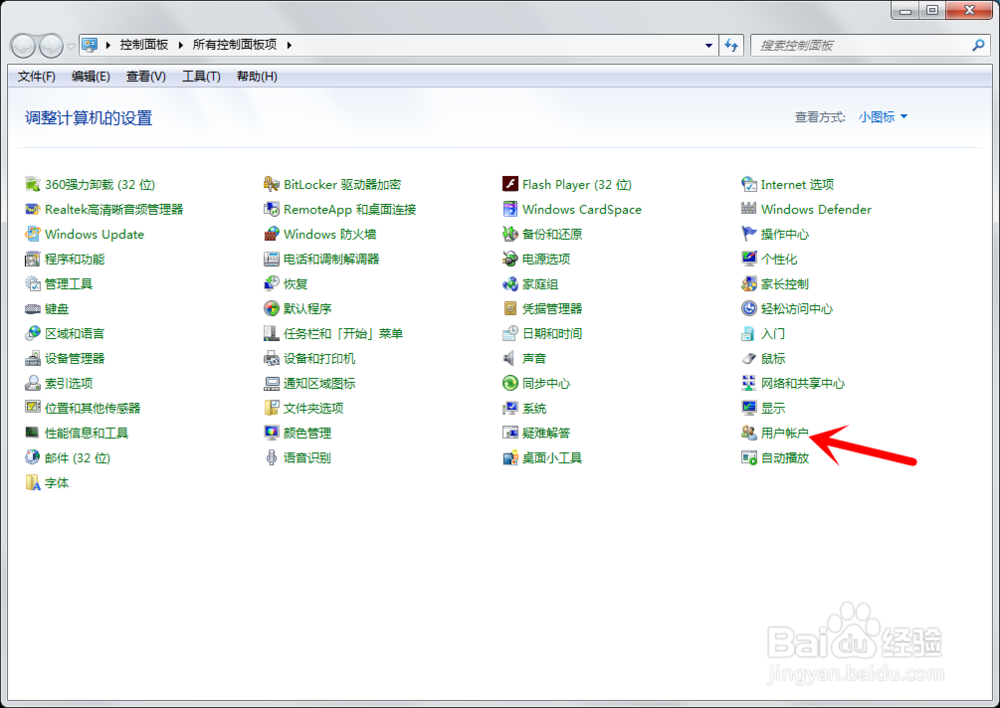
Task: Open the 设备和打印机 link
Action: pyautogui.click(x=319, y=358)
